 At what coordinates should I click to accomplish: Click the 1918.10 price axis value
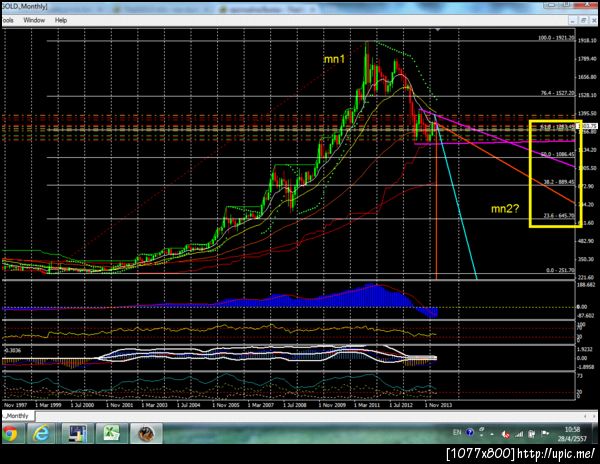click(x=587, y=41)
